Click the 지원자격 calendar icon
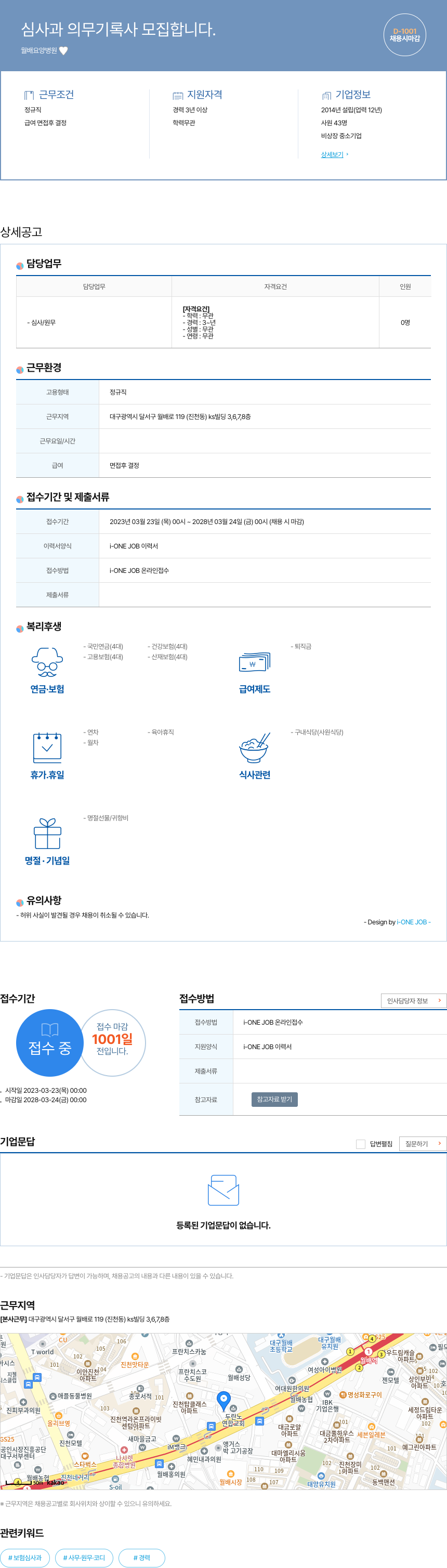The image size is (447, 1568). click(x=178, y=96)
